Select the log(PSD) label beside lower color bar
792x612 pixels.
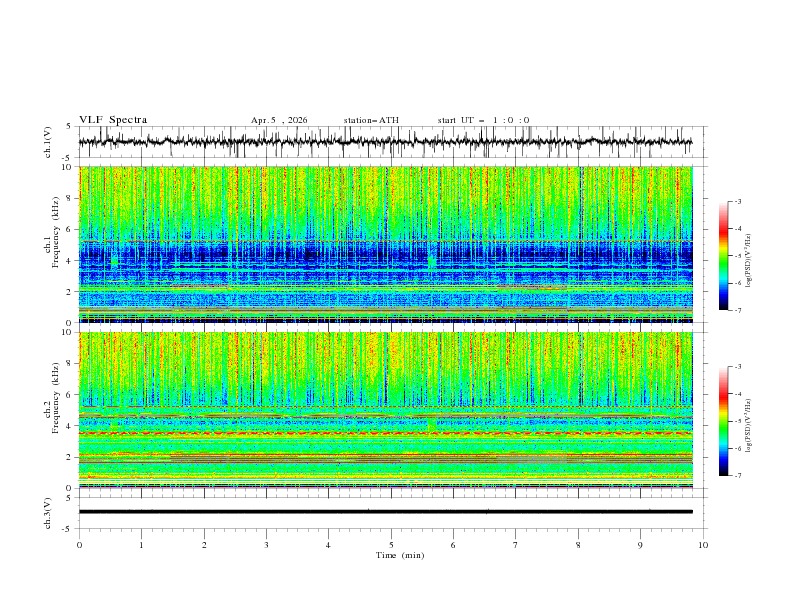[749, 426]
